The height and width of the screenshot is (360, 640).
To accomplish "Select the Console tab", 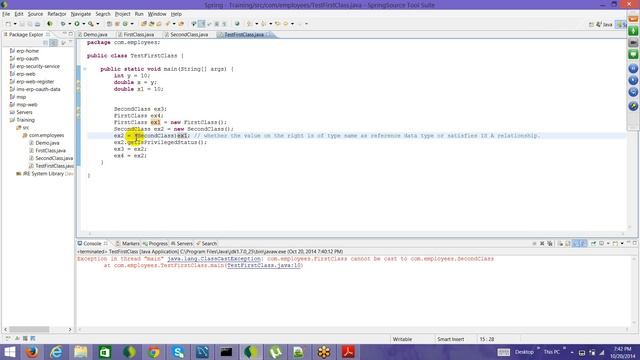I will (x=92, y=243).
